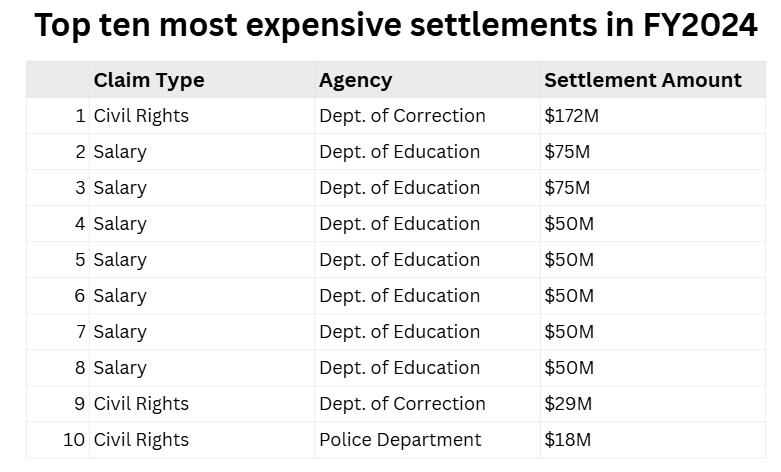This screenshot has width=781, height=472.
Task: Click the row number 2 cell
Action: (x=80, y=152)
